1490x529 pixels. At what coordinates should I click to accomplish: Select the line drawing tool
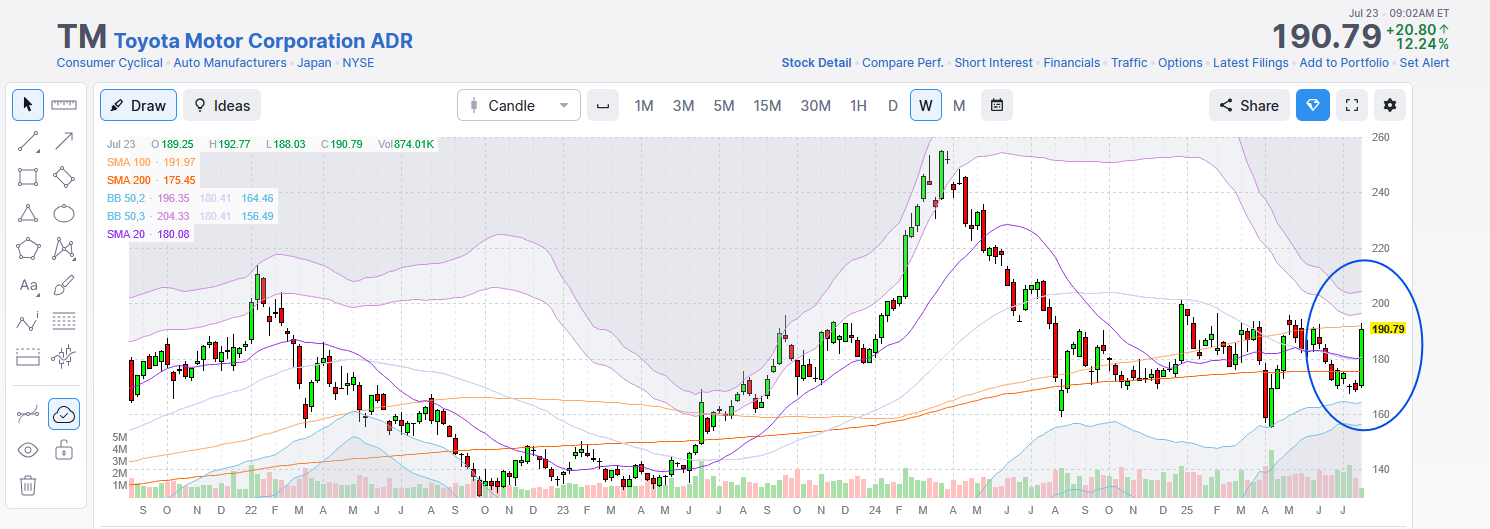coord(28,141)
